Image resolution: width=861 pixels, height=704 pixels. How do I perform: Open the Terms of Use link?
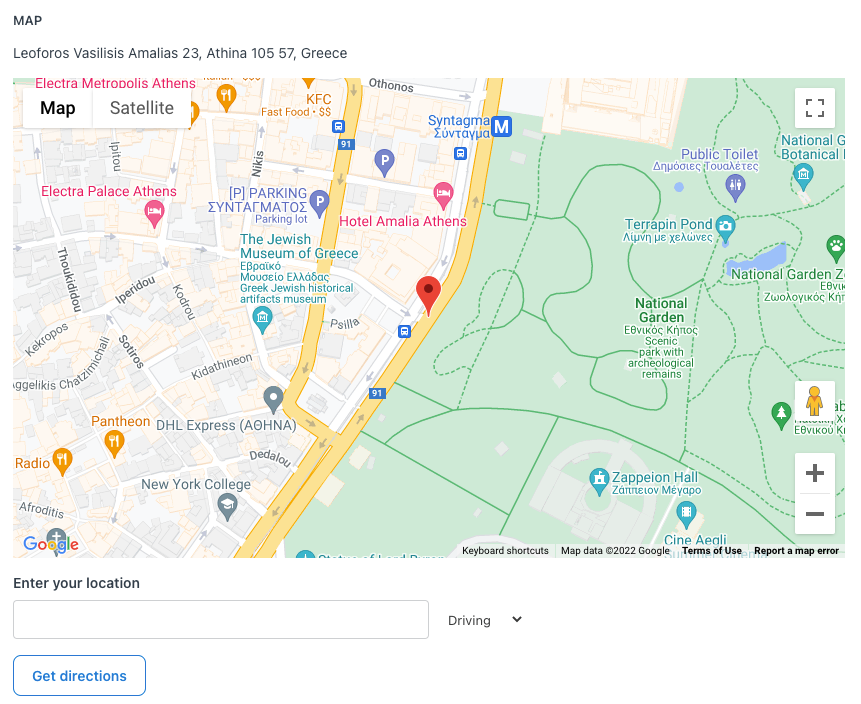click(712, 551)
